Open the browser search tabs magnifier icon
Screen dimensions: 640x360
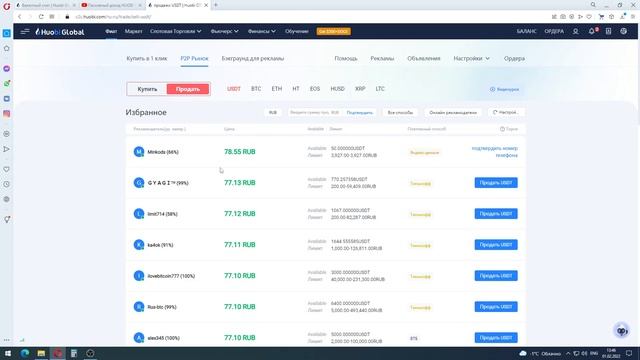point(593,5)
